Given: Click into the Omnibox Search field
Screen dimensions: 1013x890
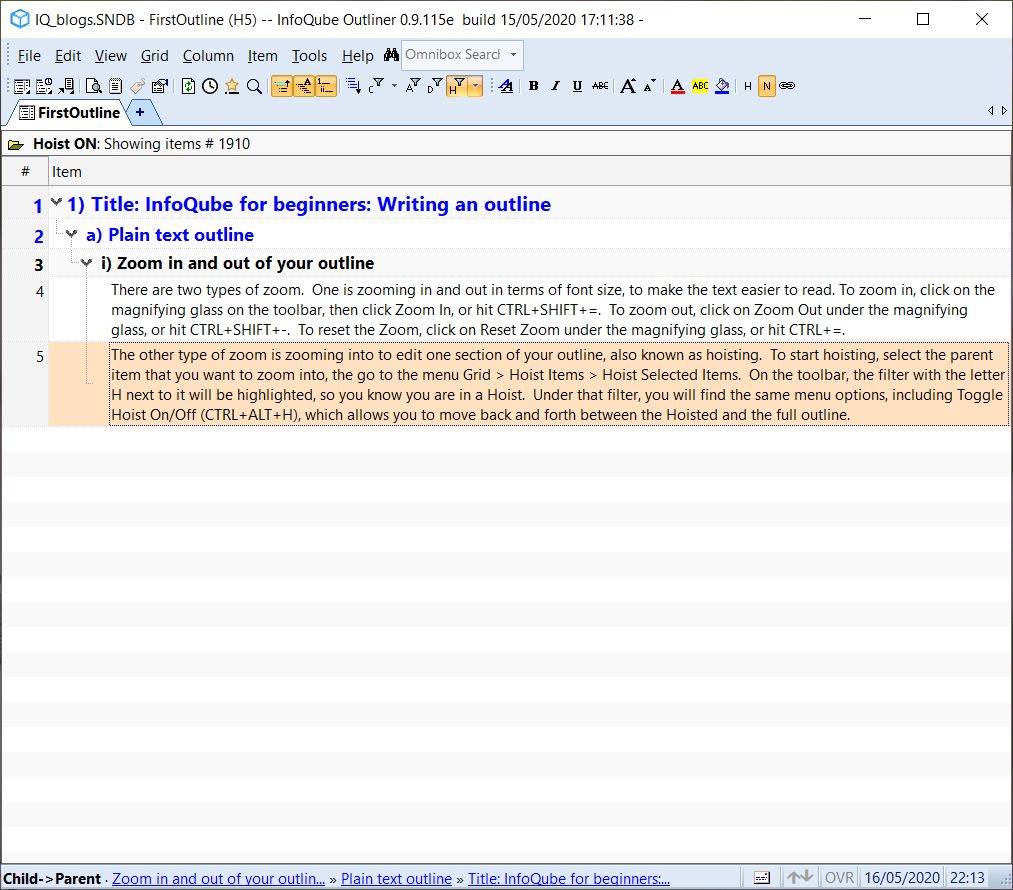Looking at the screenshot, I should pos(454,55).
